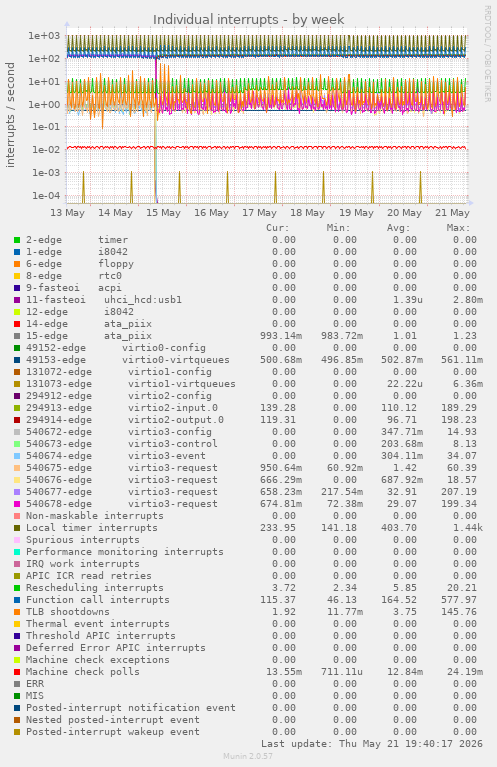Click the Max: column header

tap(458, 228)
